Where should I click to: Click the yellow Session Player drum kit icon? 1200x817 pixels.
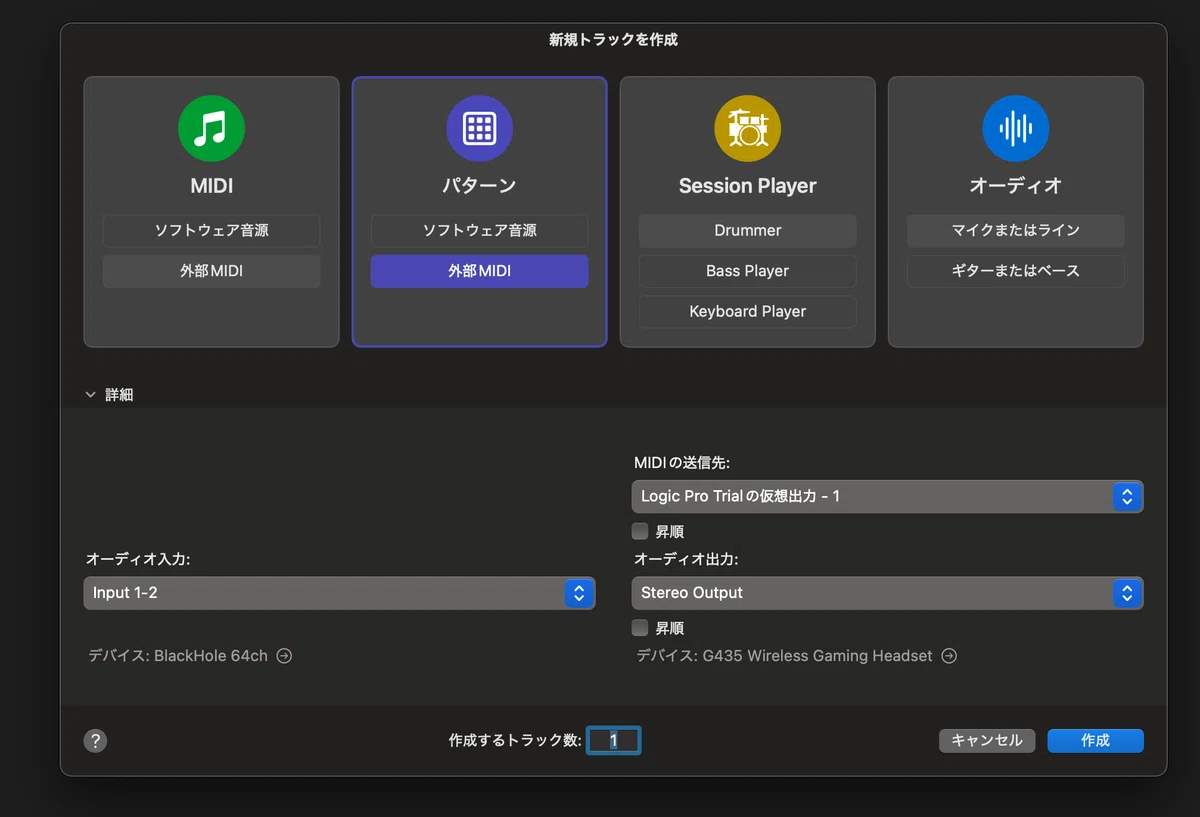pyautogui.click(x=747, y=128)
